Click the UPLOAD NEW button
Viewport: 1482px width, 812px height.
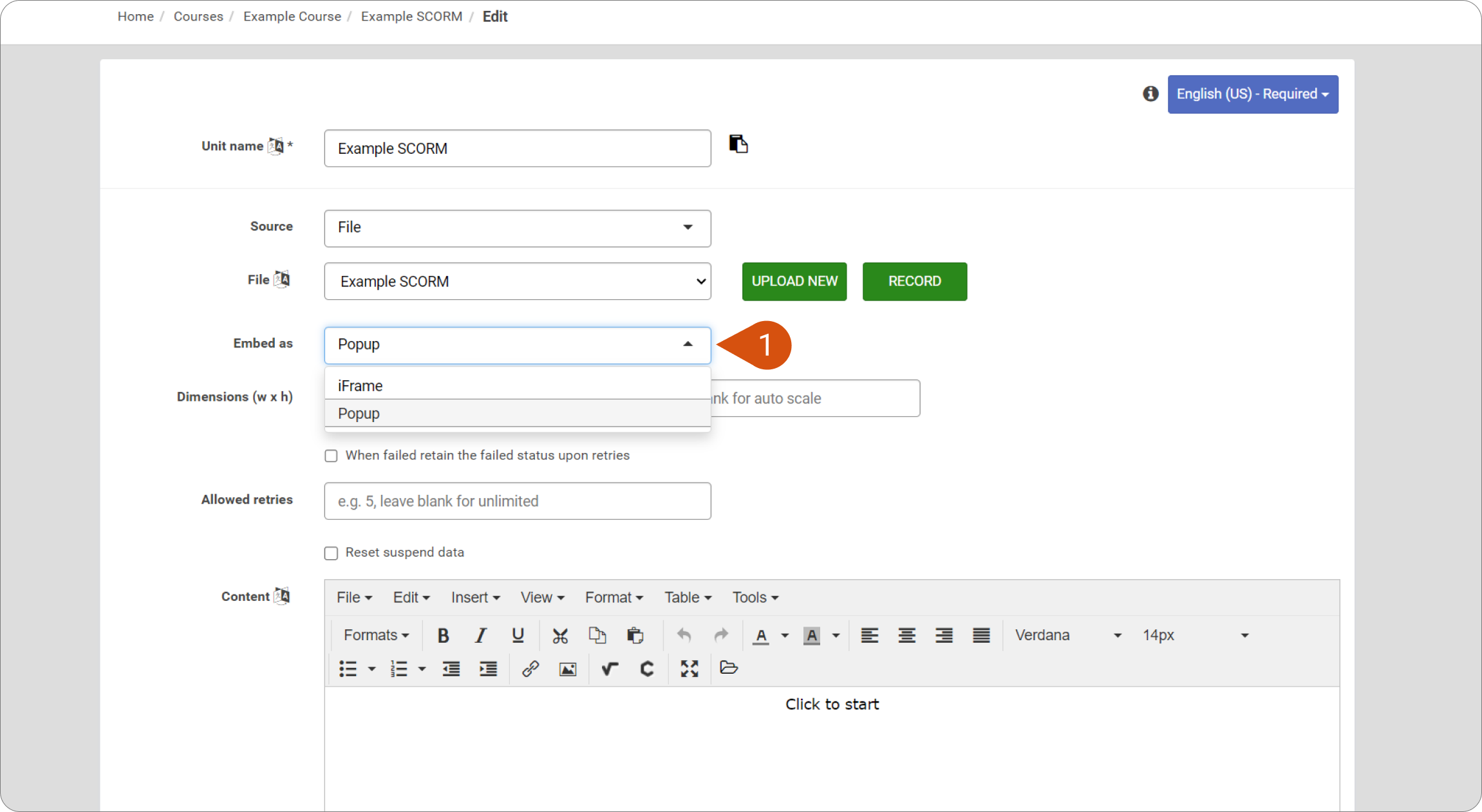(x=794, y=281)
